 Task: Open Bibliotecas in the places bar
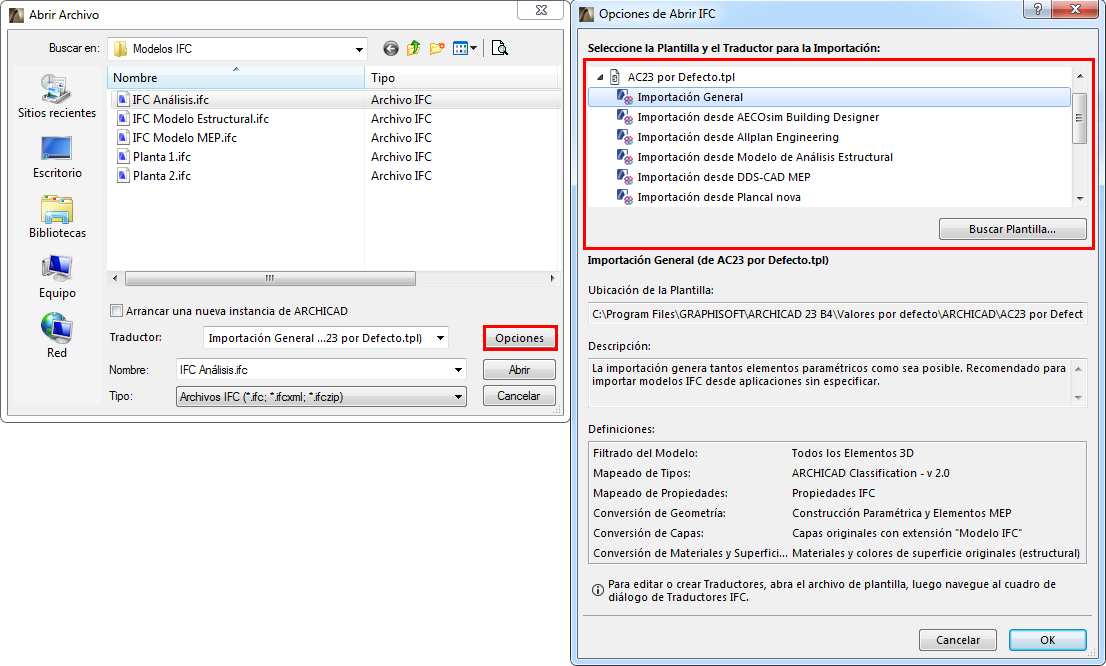(57, 217)
